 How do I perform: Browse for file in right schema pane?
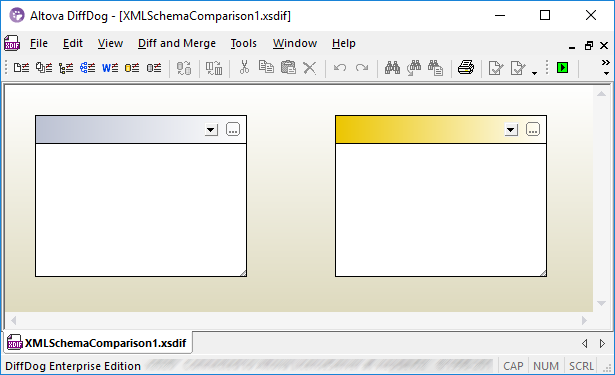[533, 129]
